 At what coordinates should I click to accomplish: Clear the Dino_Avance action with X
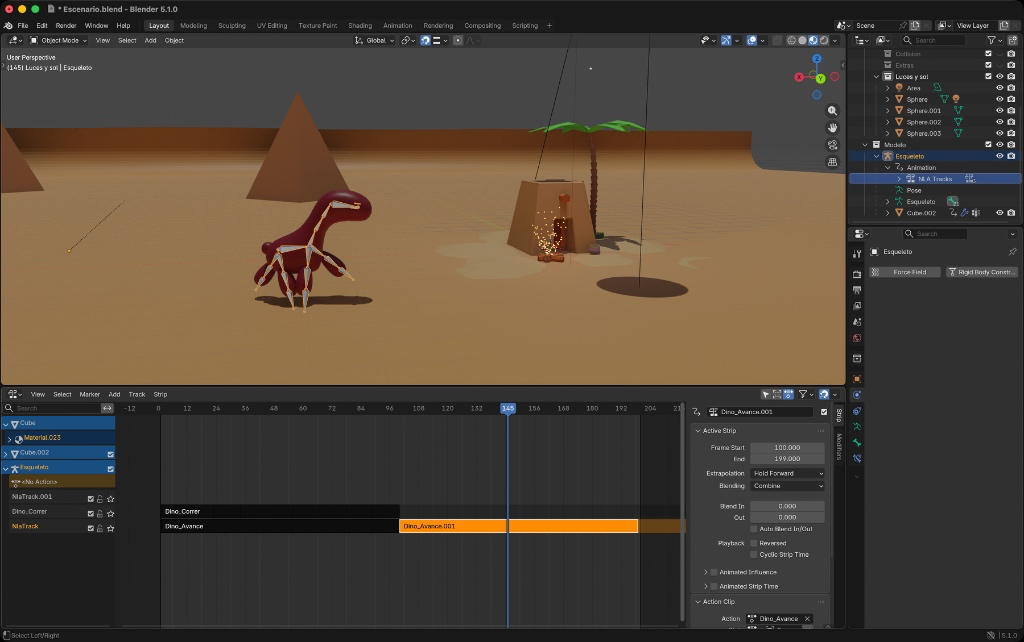808,619
